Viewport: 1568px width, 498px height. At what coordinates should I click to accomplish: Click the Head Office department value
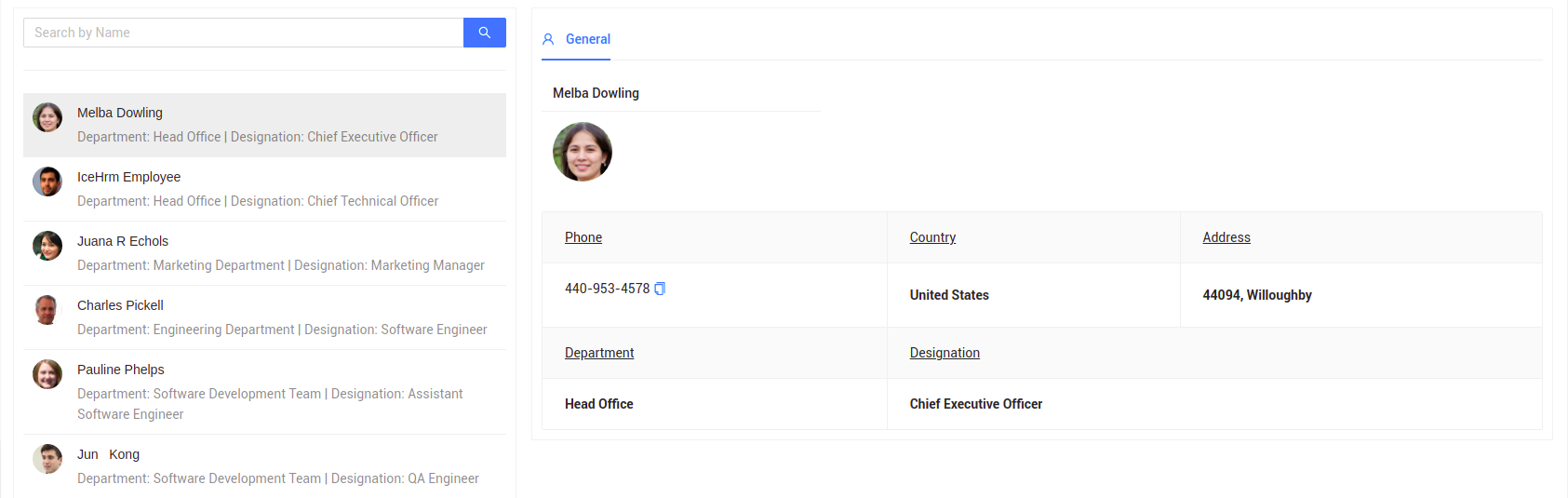coord(599,404)
